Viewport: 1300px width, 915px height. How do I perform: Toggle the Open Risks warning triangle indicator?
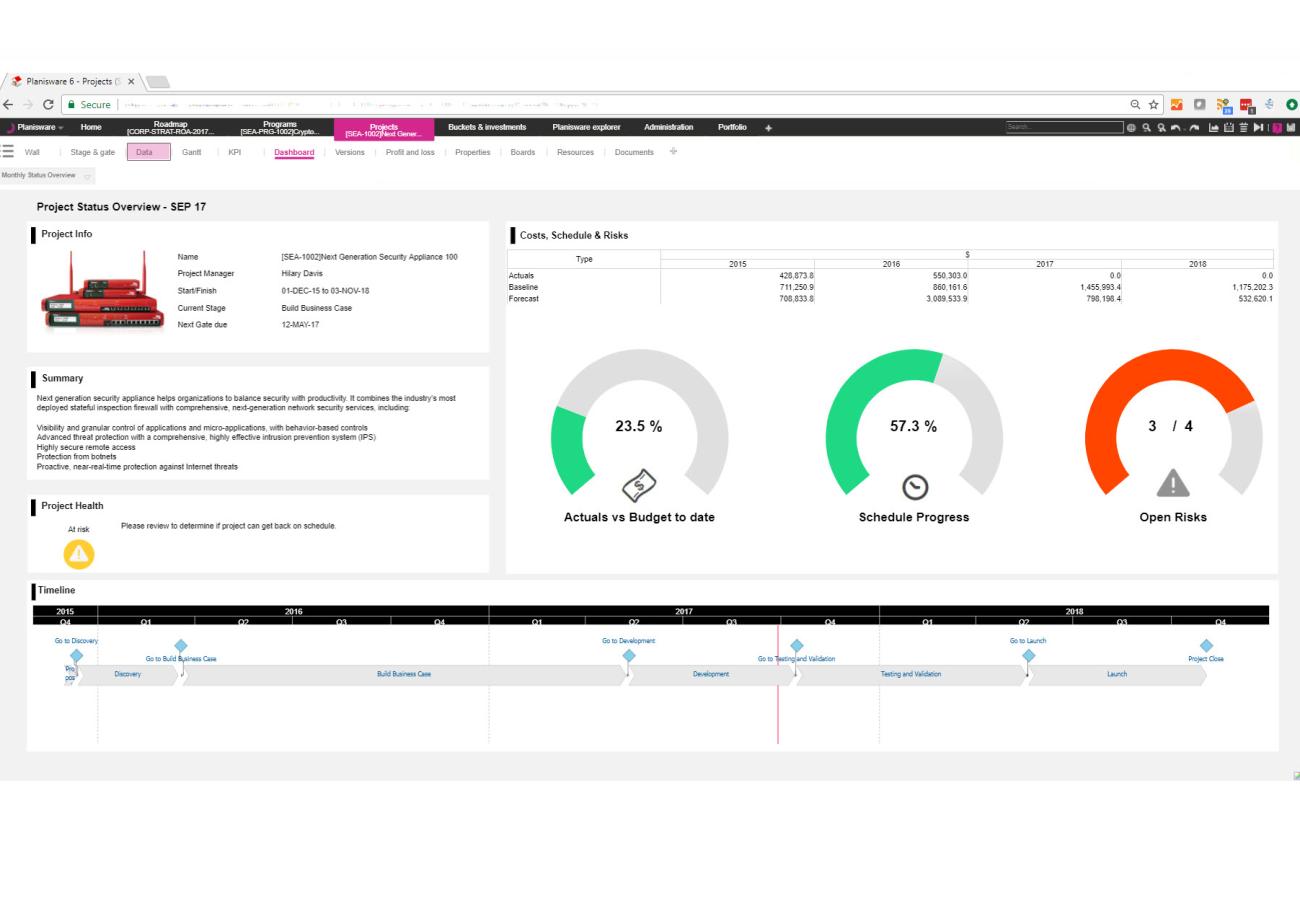[1172, 484]
